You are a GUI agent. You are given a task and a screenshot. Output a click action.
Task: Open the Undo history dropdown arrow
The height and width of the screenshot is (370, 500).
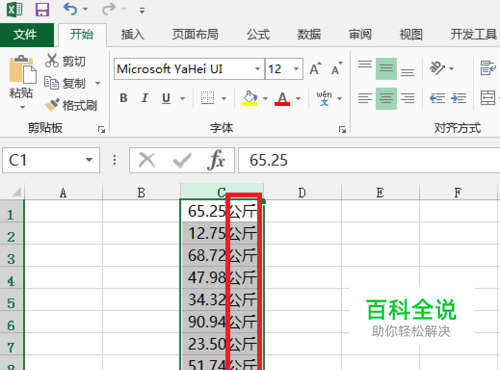point(85,9)
